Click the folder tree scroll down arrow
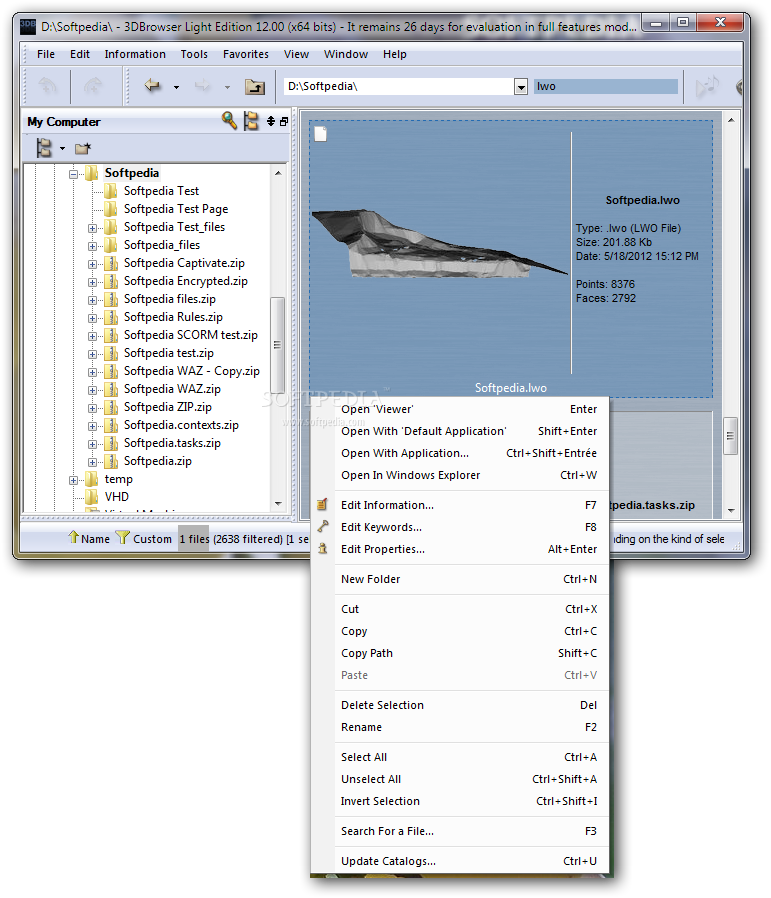This screenshot has height=898, width=771. [278, 504]
